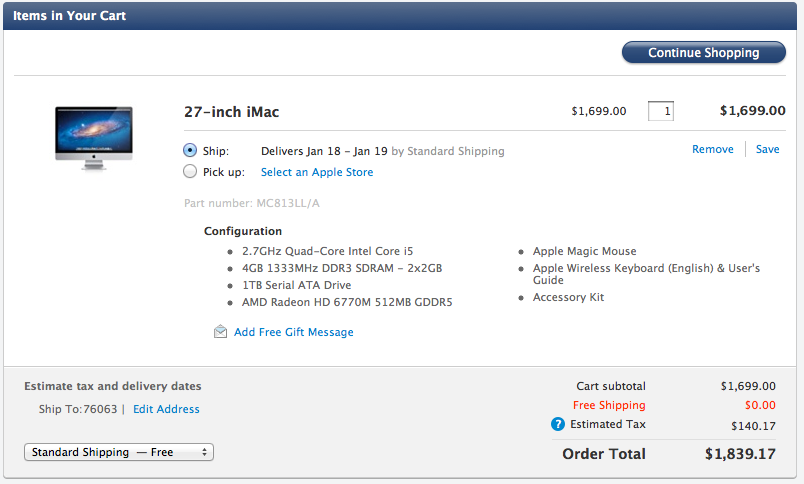Click the 1TB Serial ATA Drive line
Viewport: 804px width, 484px height.
click(296, 285)
